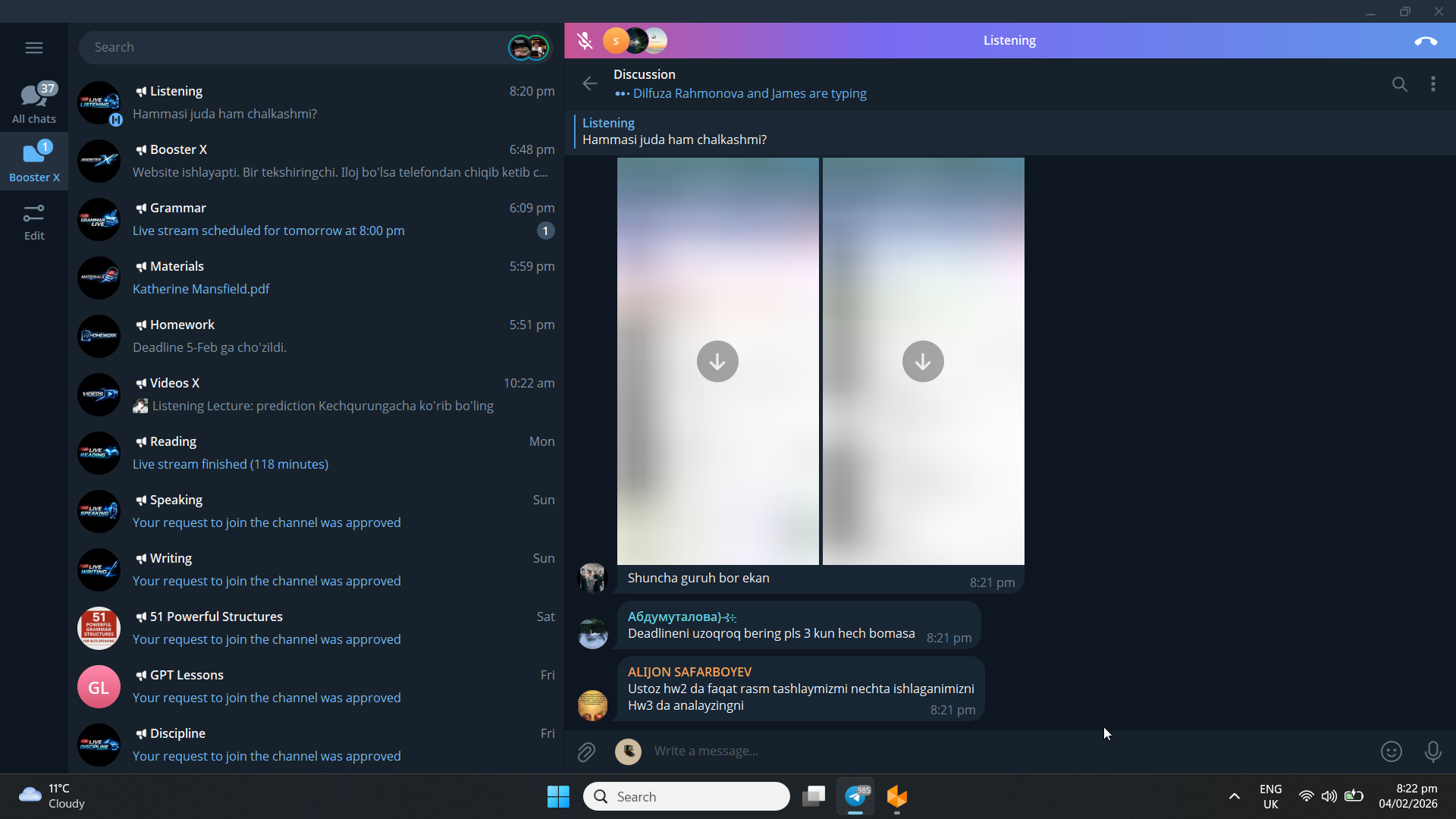Open the three-dot chat options menu
The height and width of the screenshot is (819, 1456).
coord(1432,84)
